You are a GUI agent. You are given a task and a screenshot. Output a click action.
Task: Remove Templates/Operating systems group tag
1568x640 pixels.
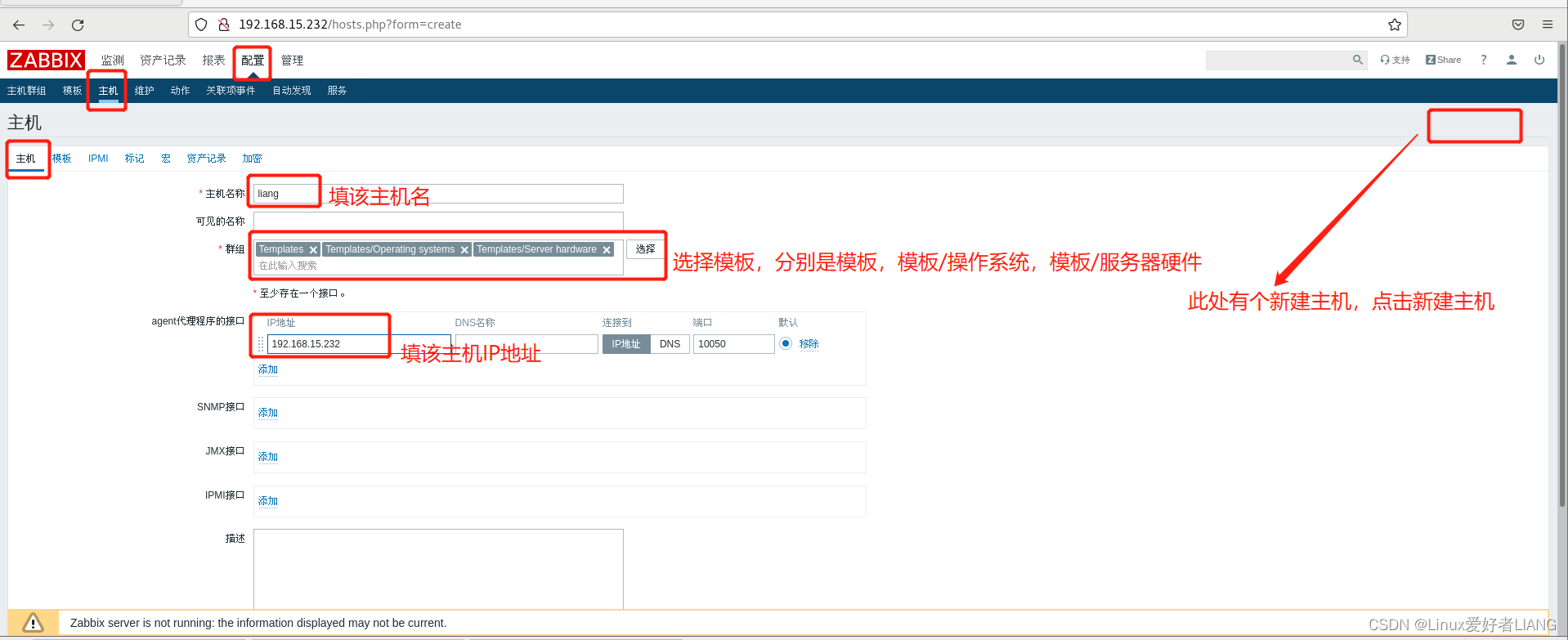464,250
